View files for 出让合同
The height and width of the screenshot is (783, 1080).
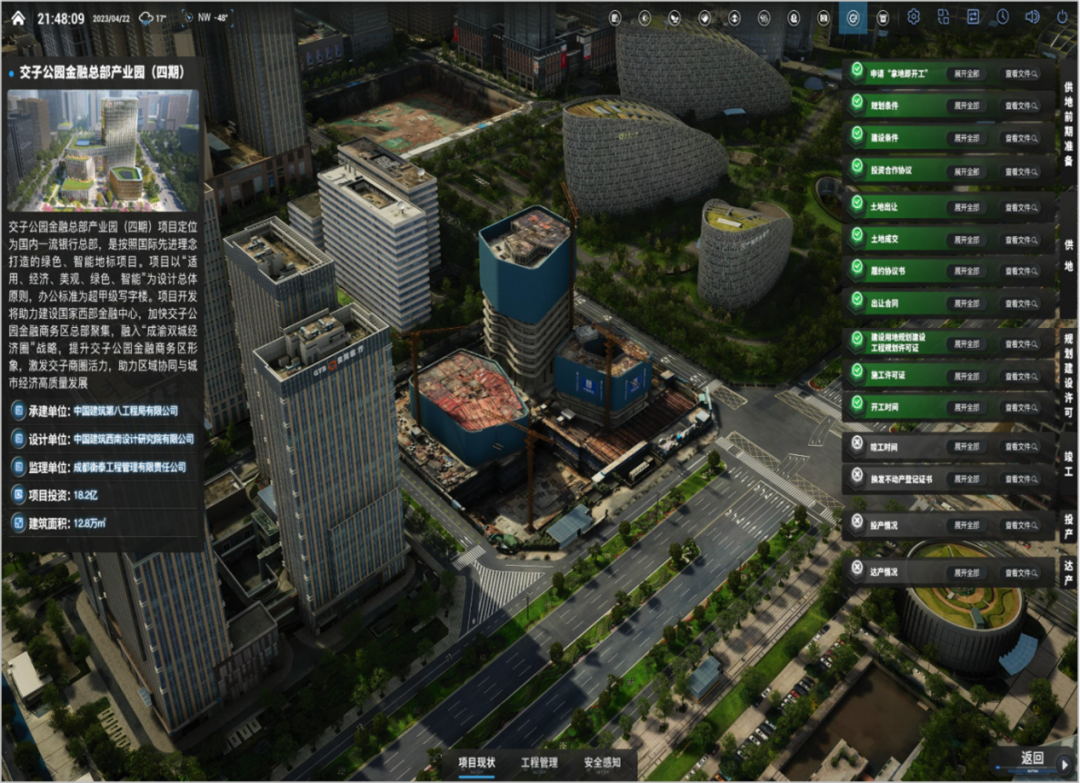pyautogui.click(x=1021, y=303)
